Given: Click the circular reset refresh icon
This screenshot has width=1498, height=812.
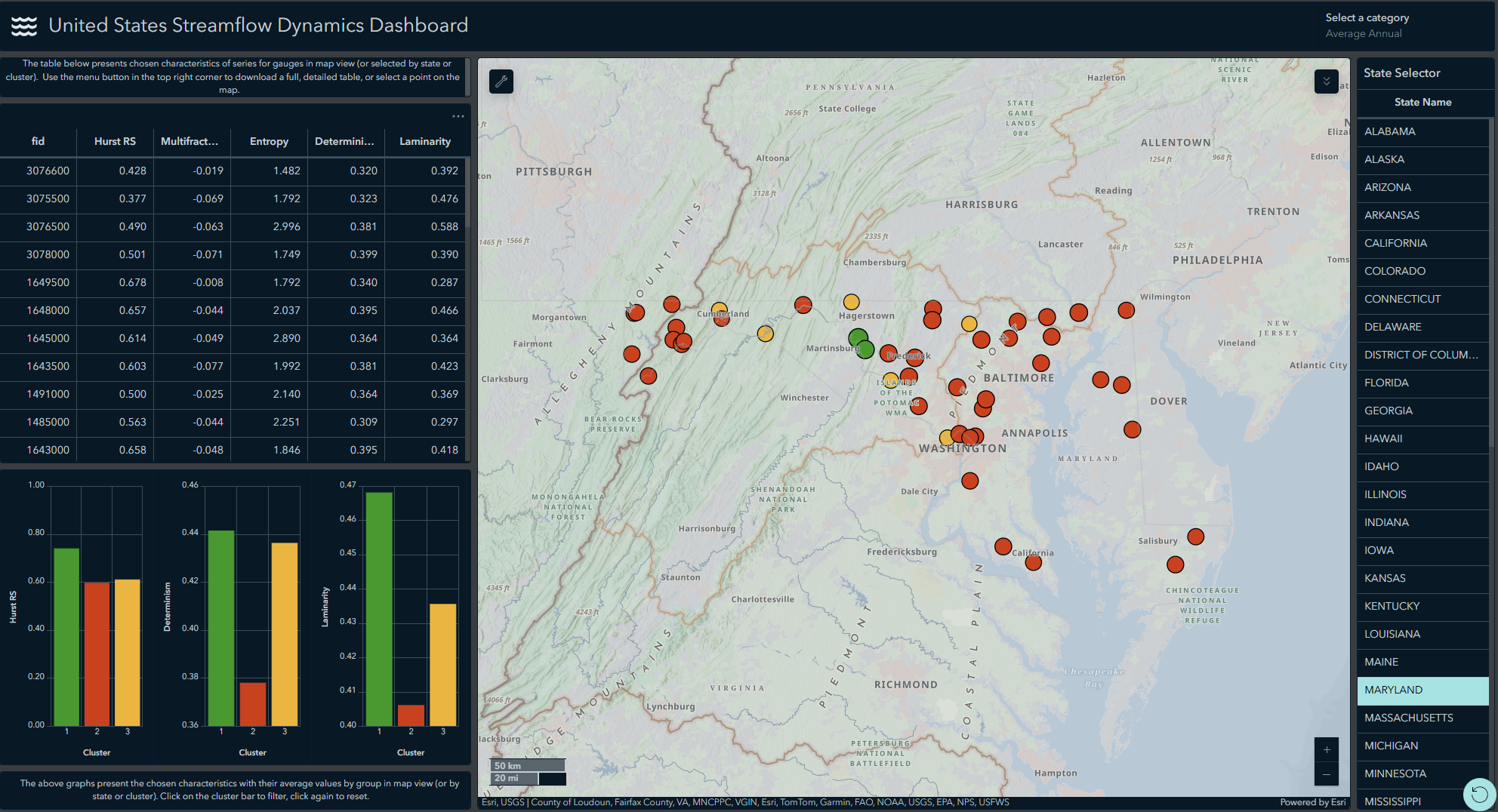Looking at the screenshot, I should (x=1479, y=794).
